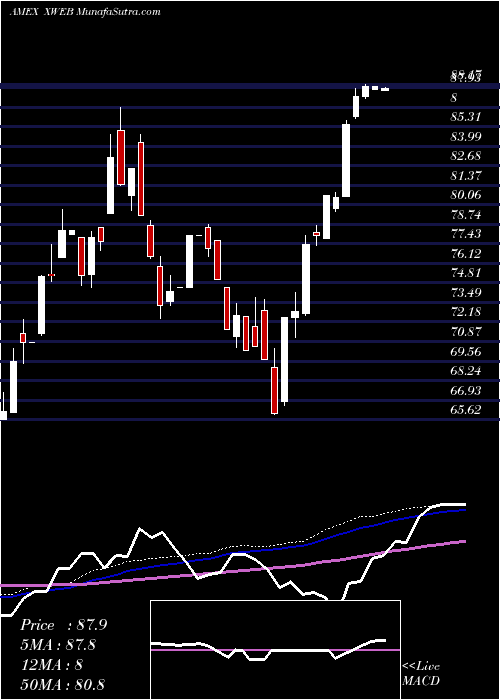Click the 78.74 price axis label

(x=466, y=215)
